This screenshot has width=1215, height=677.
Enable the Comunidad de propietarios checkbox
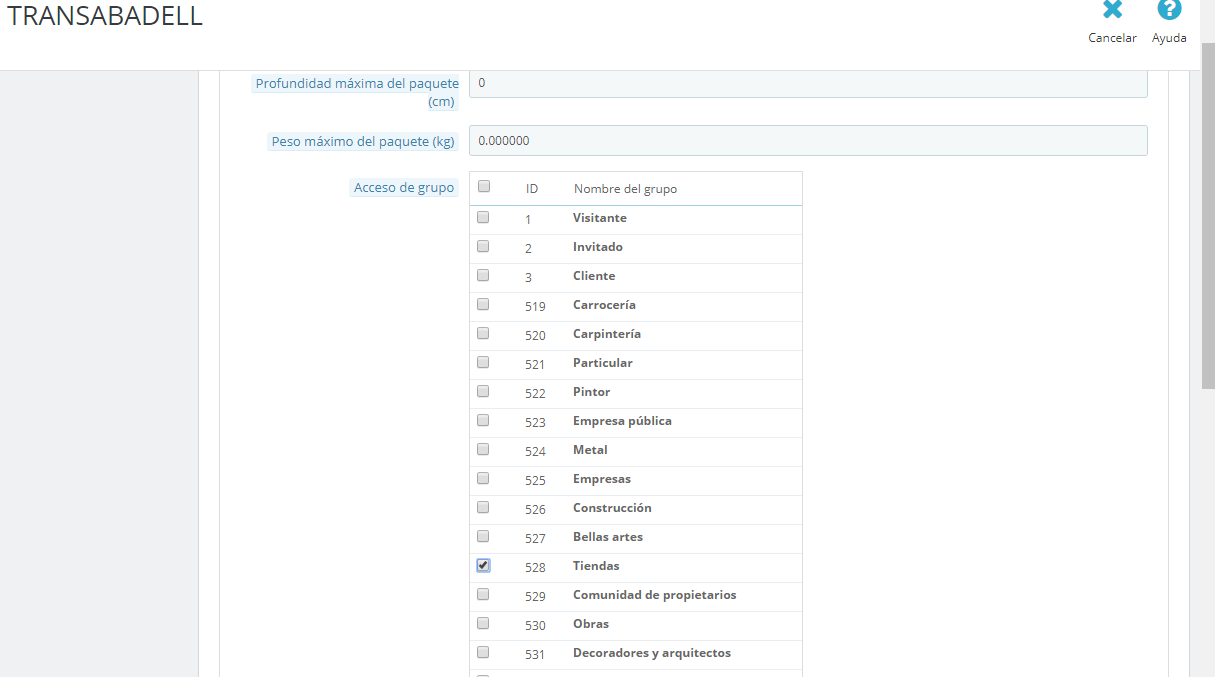[x=484, y=594]
